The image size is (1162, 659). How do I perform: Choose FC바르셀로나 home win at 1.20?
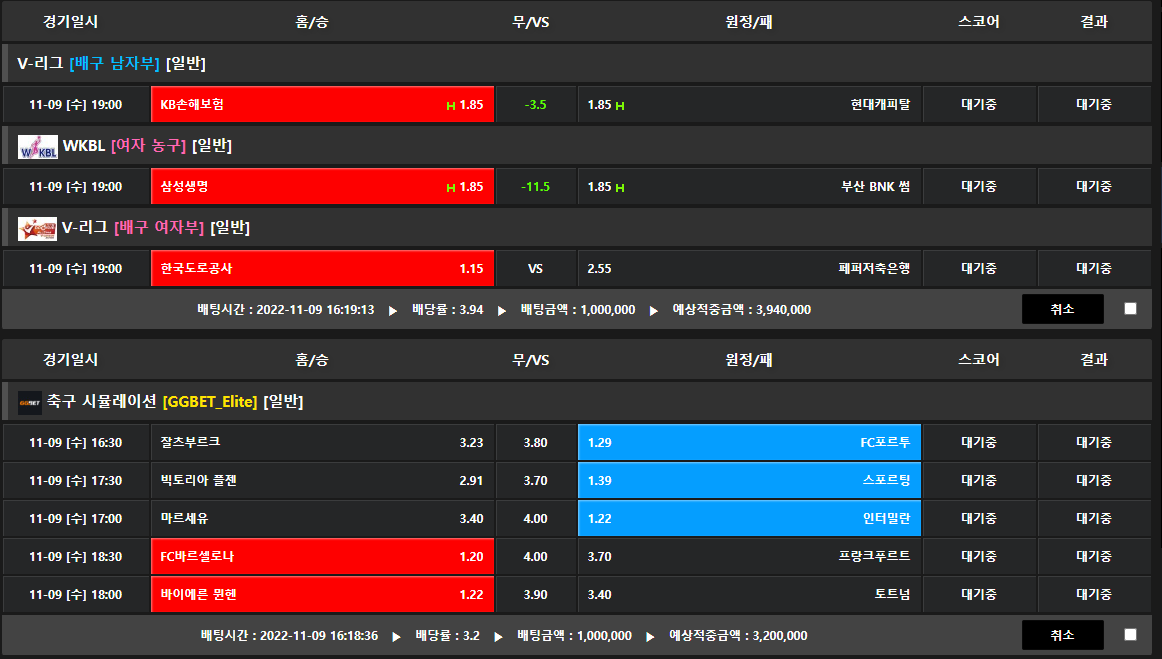tap(322, 557)
